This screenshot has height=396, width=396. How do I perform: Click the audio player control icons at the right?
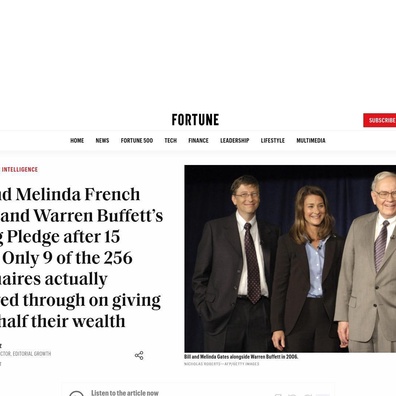click(302, 395)
